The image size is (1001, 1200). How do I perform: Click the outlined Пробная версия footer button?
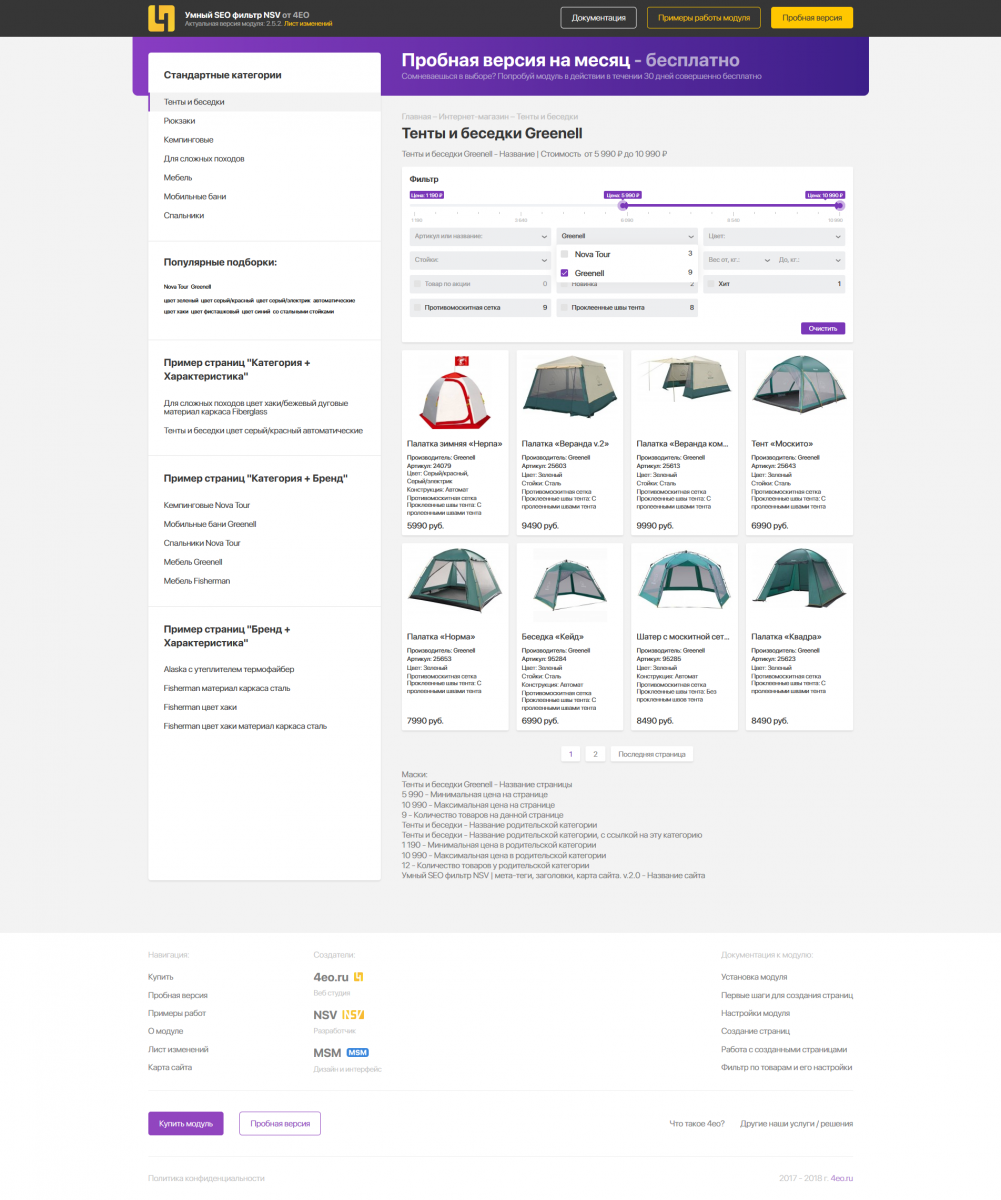click(280, 1124)
